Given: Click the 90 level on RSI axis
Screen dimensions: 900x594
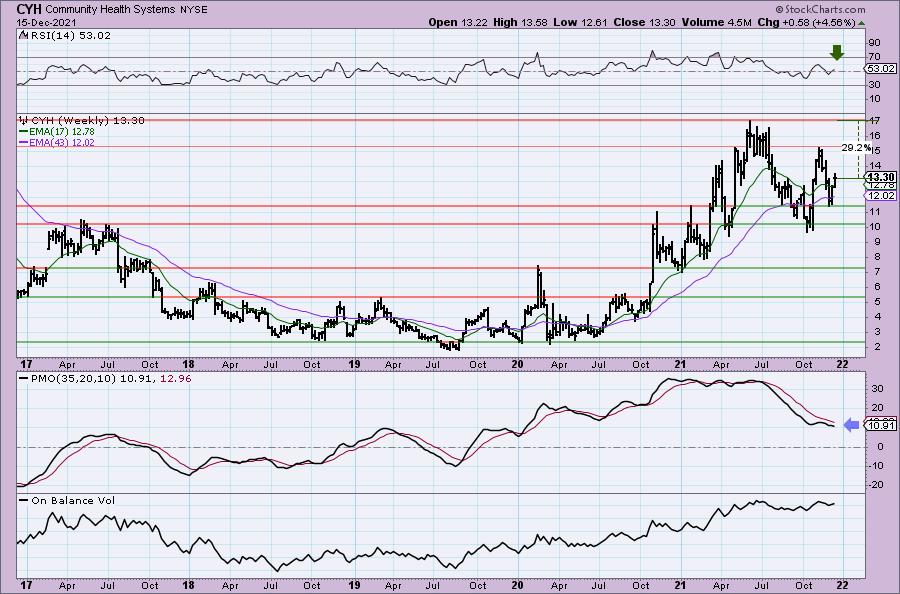Looking at the screenshot, I should coord(874,42).
